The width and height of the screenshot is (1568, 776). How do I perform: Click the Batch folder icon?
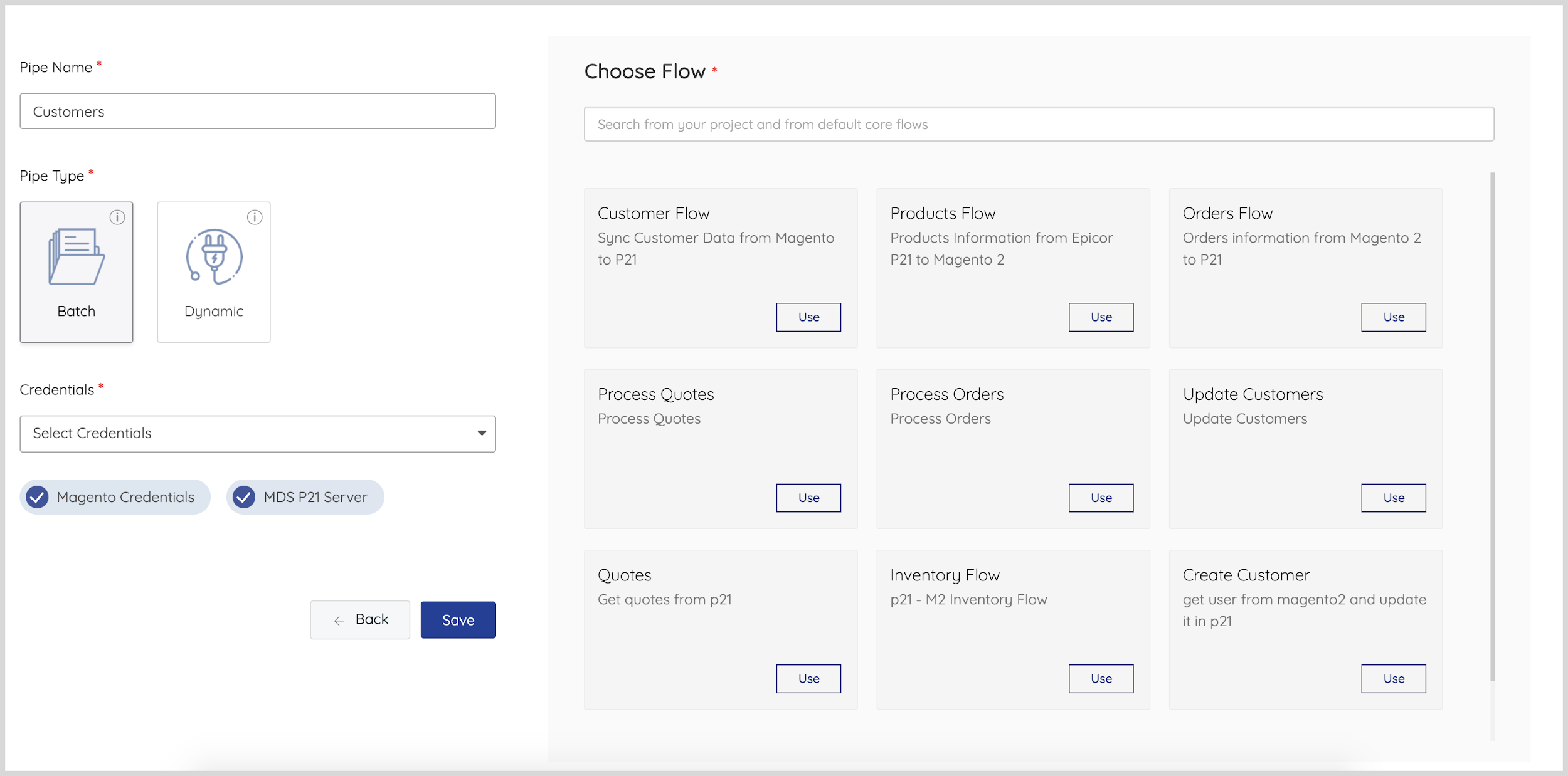point(77,257)
